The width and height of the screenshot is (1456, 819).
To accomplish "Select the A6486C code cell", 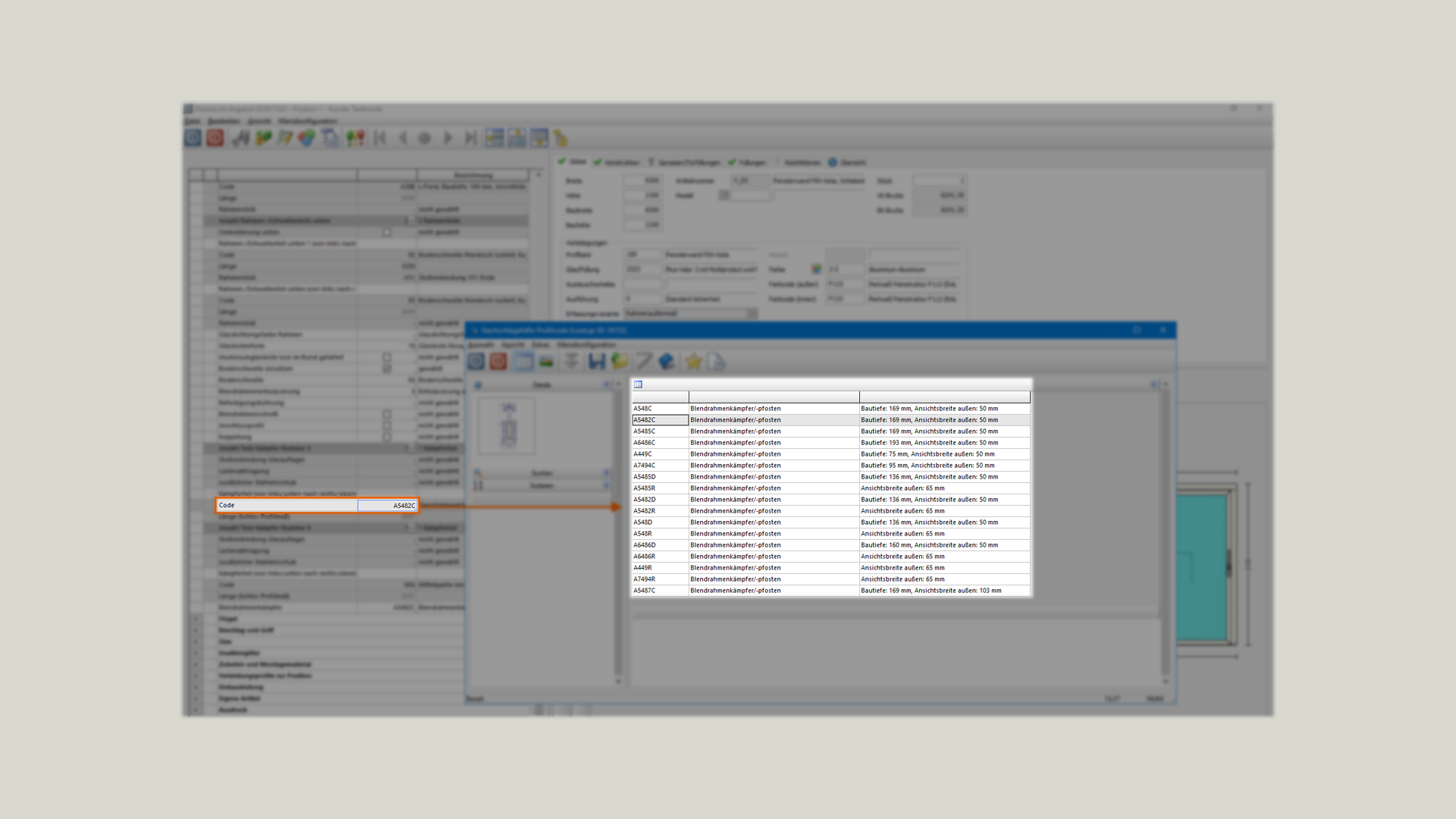I will (661, 442).
